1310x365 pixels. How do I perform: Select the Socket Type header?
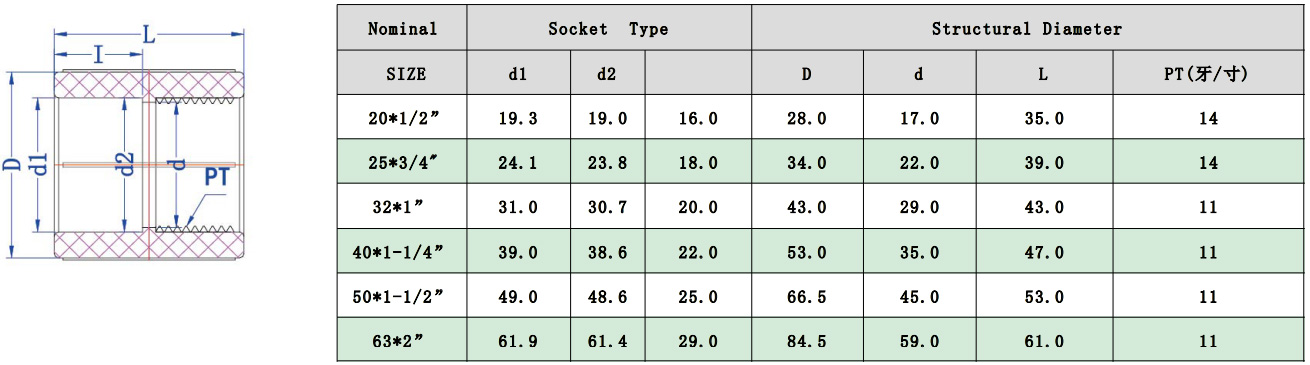[609, 28]
